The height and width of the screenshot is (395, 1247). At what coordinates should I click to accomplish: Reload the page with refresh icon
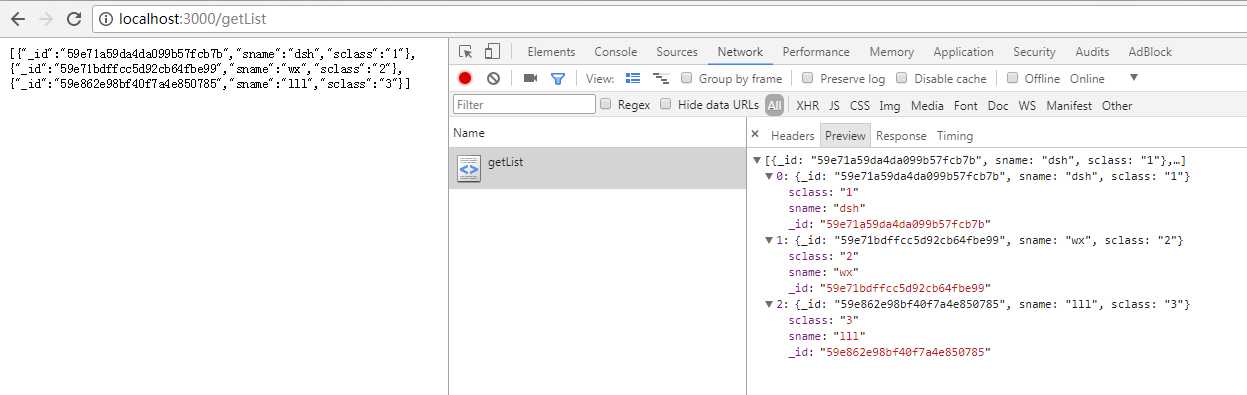(x=74, y=18)
